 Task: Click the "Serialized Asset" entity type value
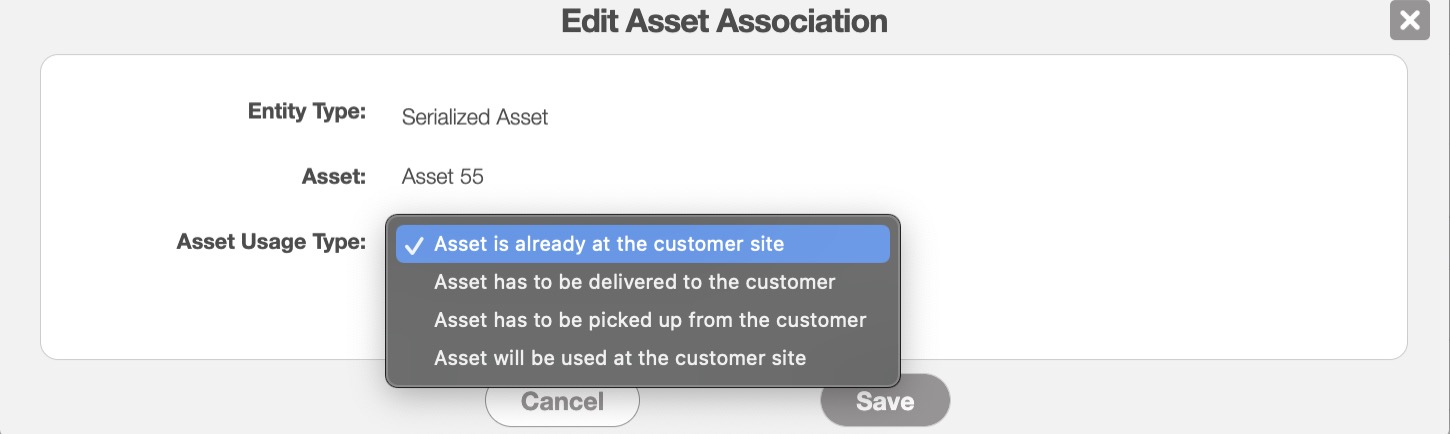point(475,117)
